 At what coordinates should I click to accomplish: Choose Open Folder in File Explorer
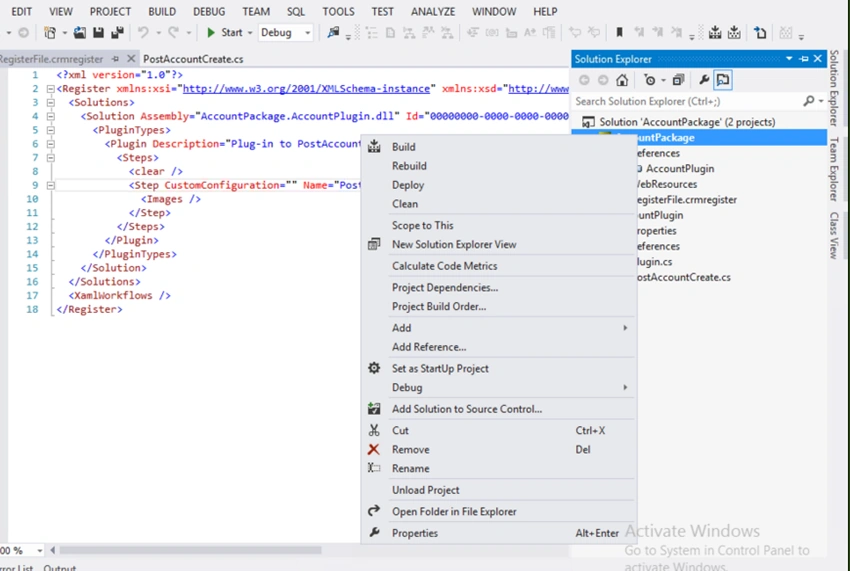(x=454, y=512)
